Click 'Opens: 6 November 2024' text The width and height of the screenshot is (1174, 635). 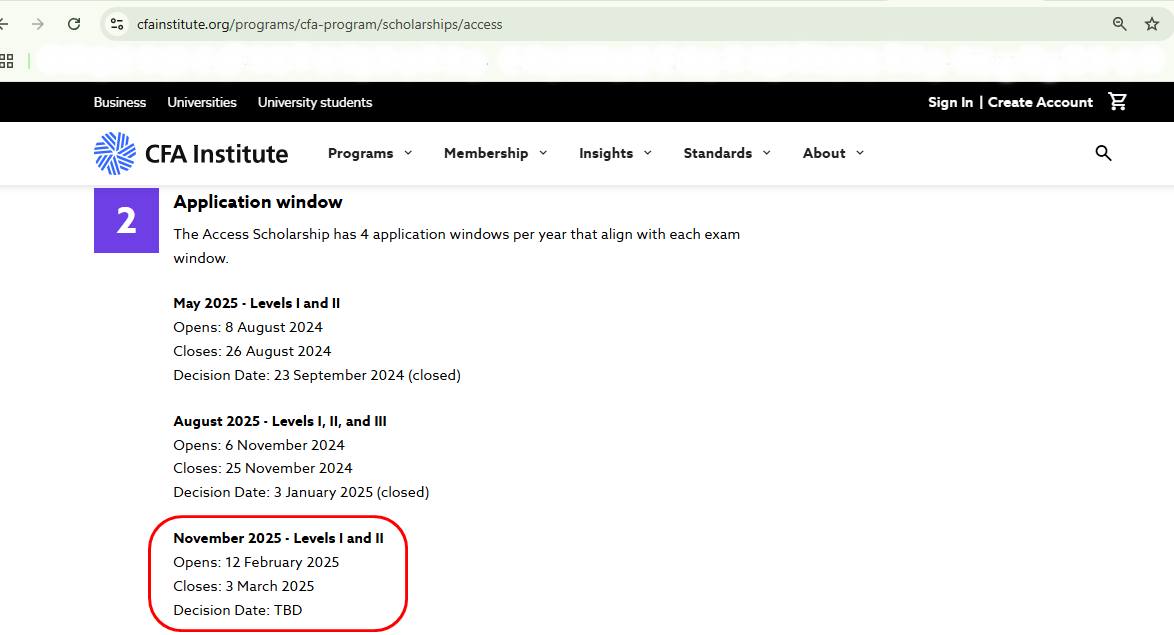(258, 446)
